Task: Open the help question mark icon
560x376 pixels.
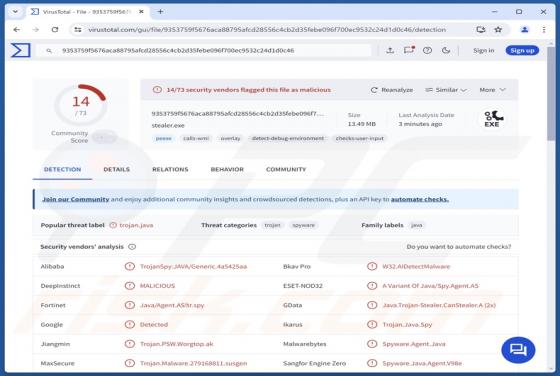Action: coord(427,50)
